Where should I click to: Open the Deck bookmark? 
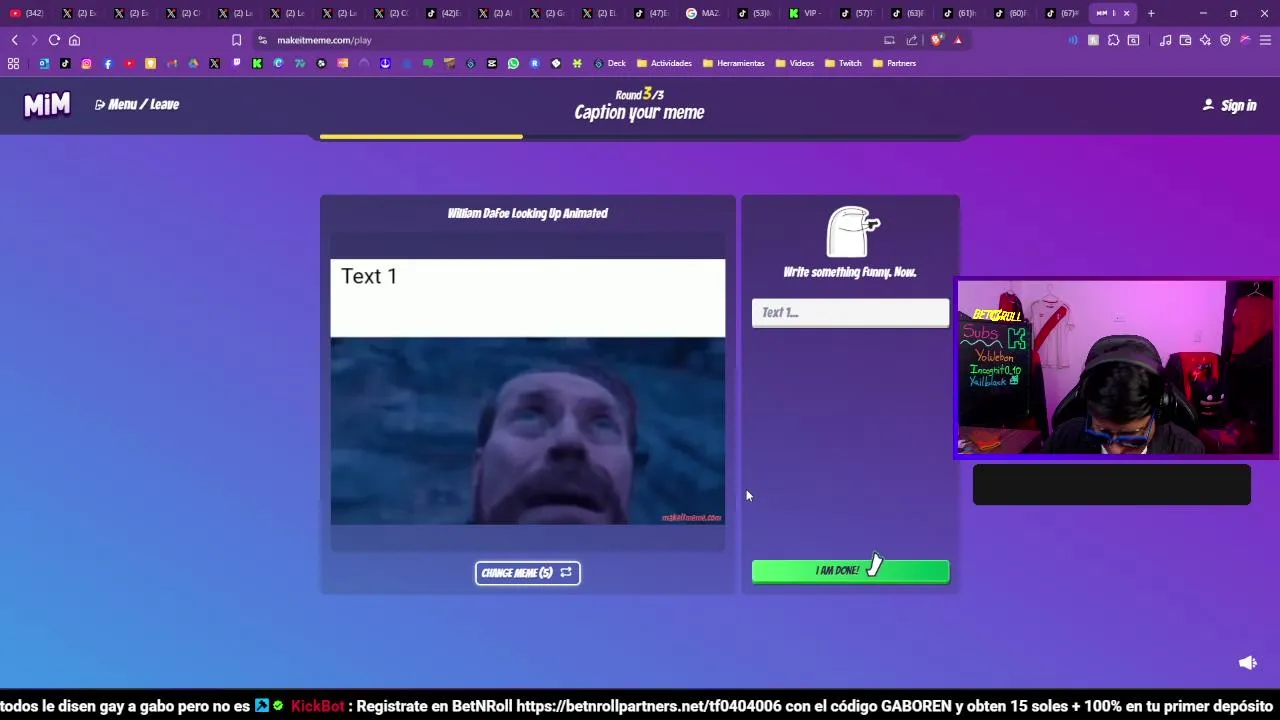pyautogui.click(x=609, y=63)
